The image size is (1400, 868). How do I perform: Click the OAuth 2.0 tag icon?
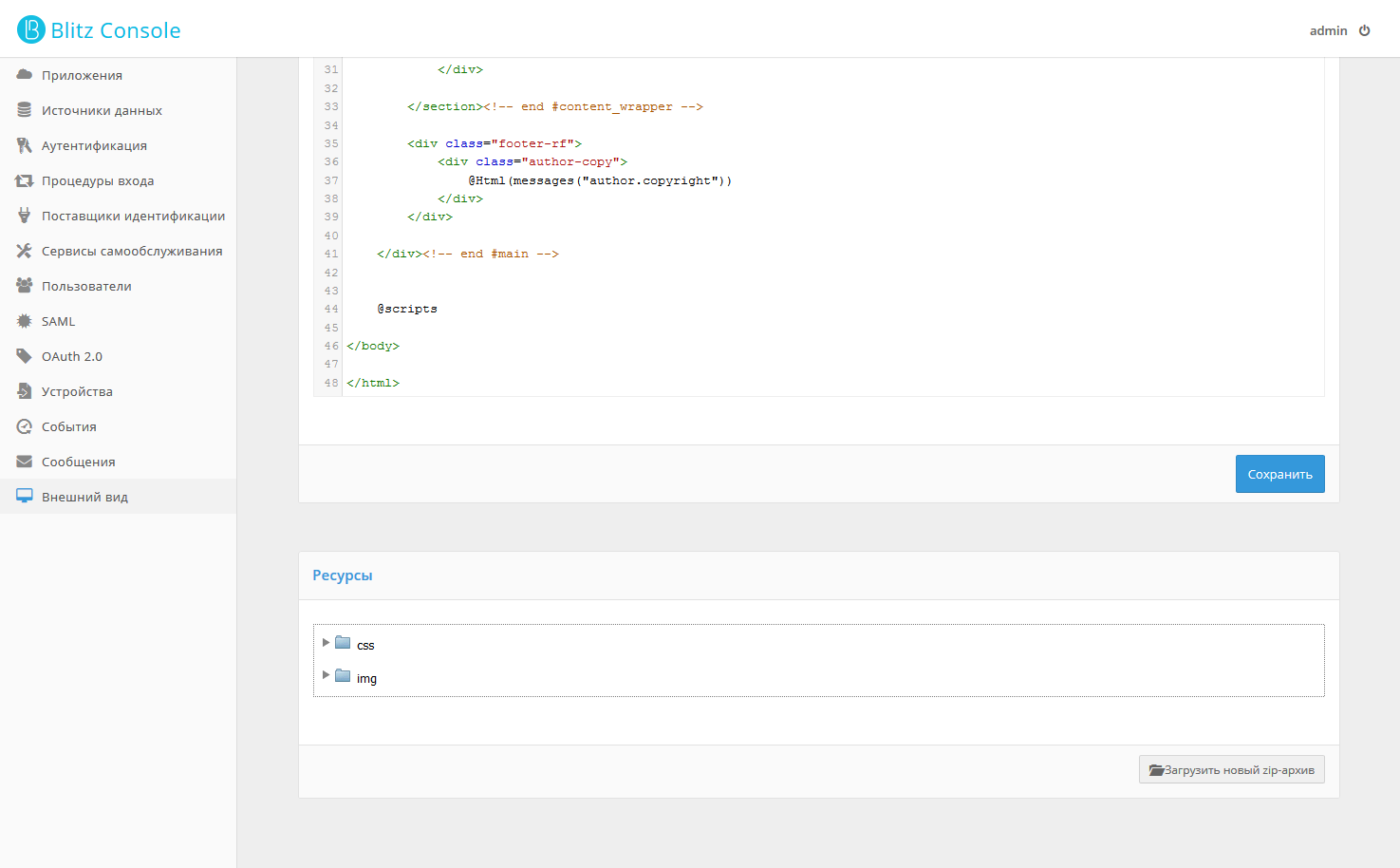(25, 355)
